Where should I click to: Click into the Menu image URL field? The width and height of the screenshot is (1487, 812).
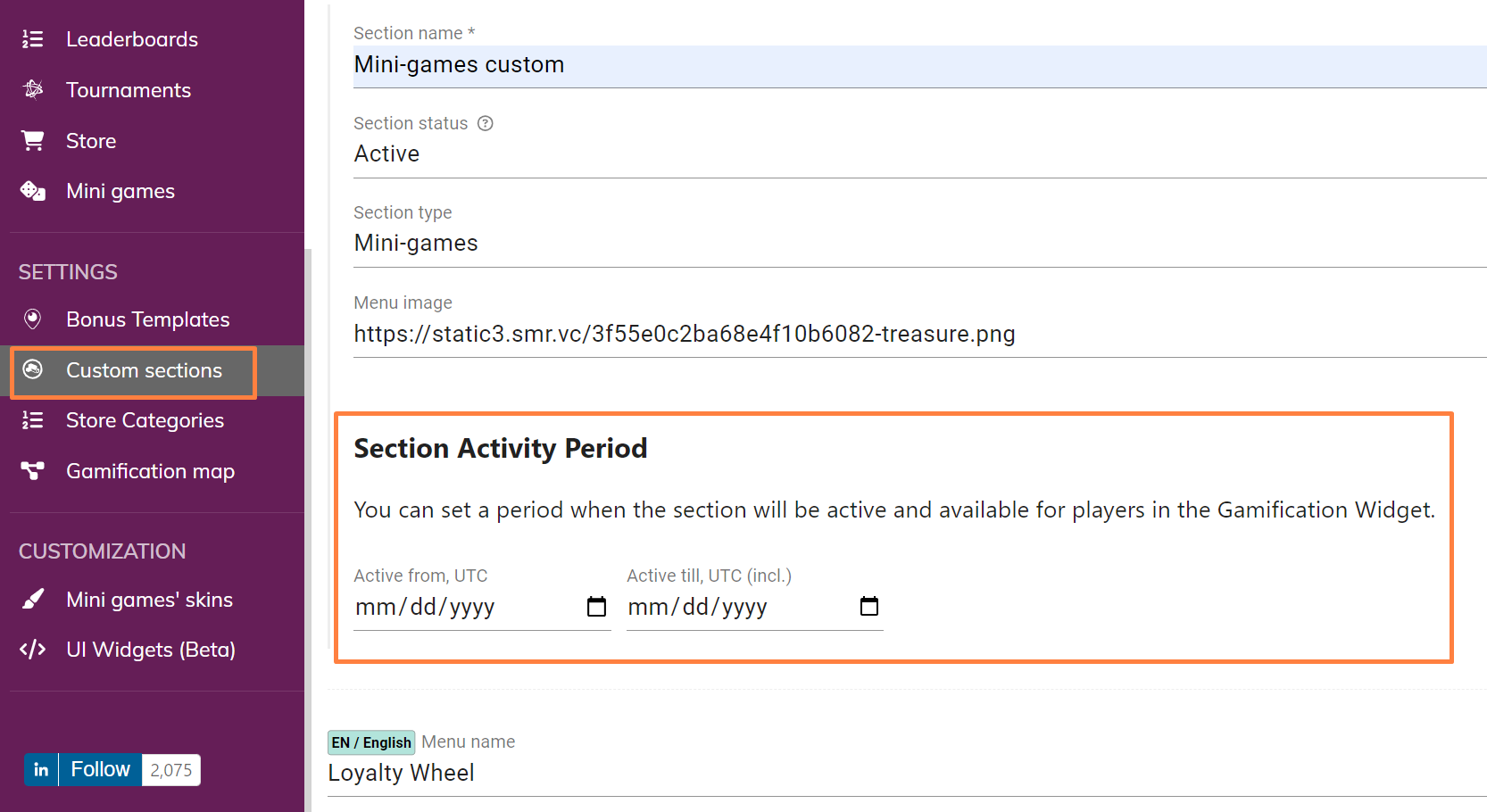[919, 334]
